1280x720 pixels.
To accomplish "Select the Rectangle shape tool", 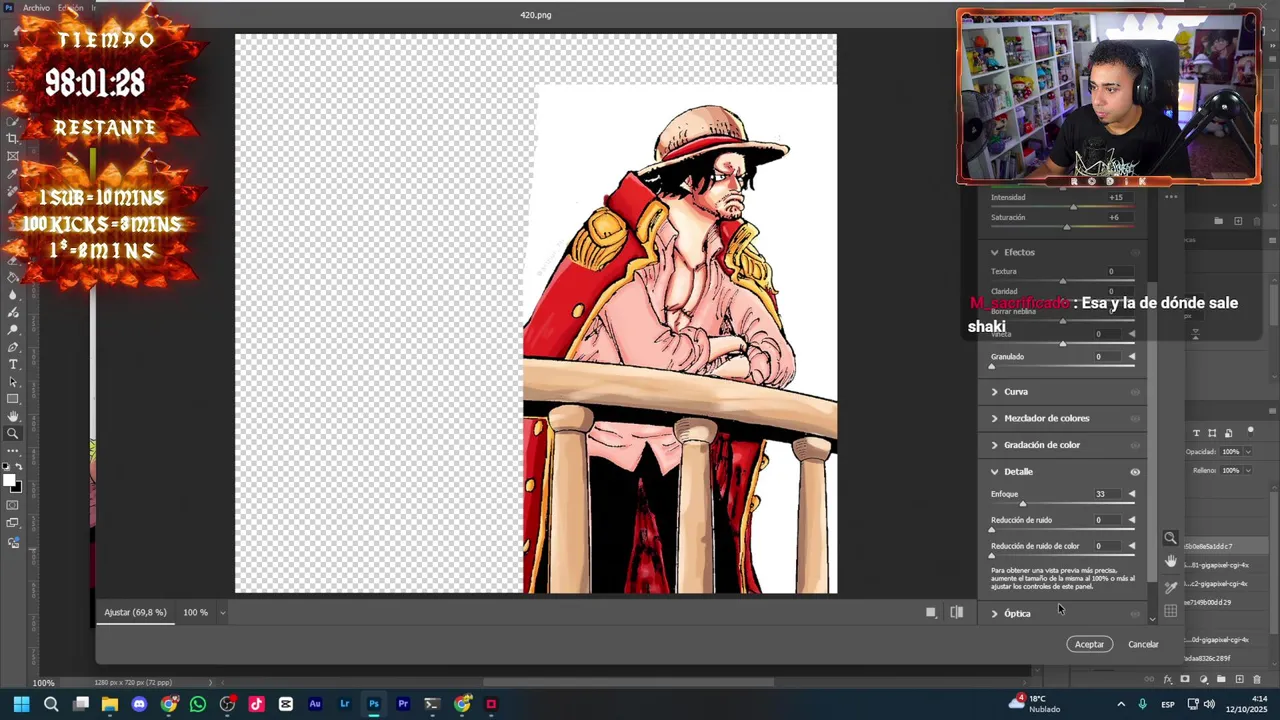I will (13, 399).
